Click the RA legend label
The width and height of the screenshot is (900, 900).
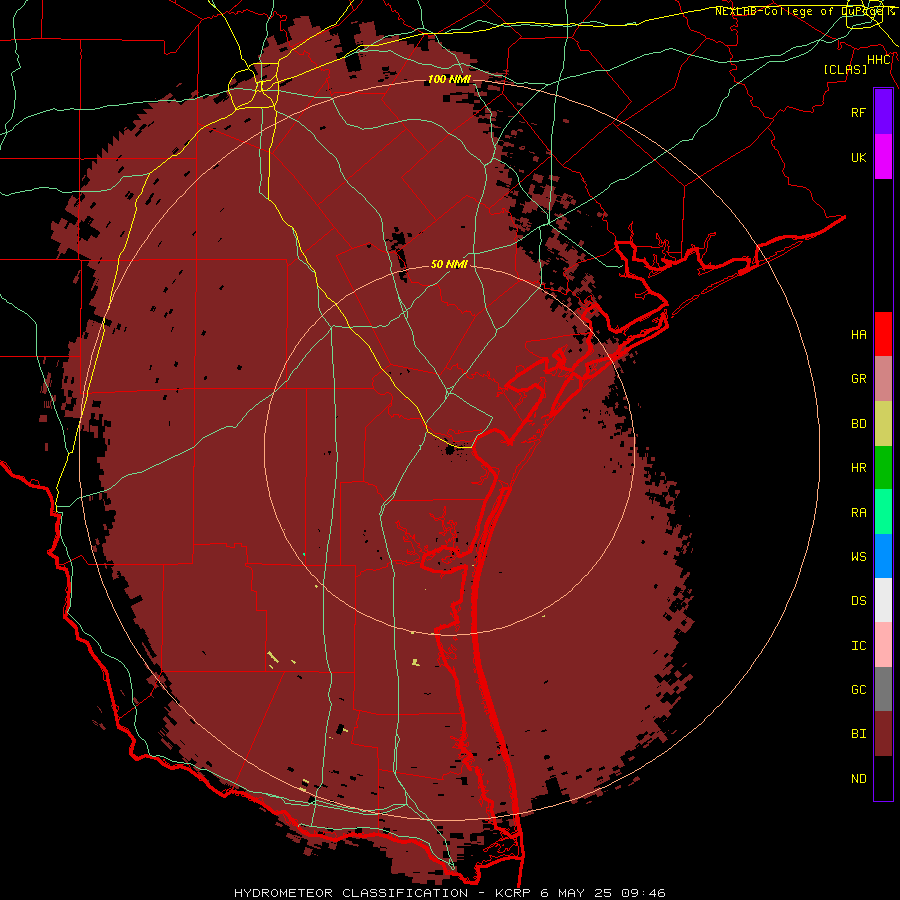pos(858,513)
